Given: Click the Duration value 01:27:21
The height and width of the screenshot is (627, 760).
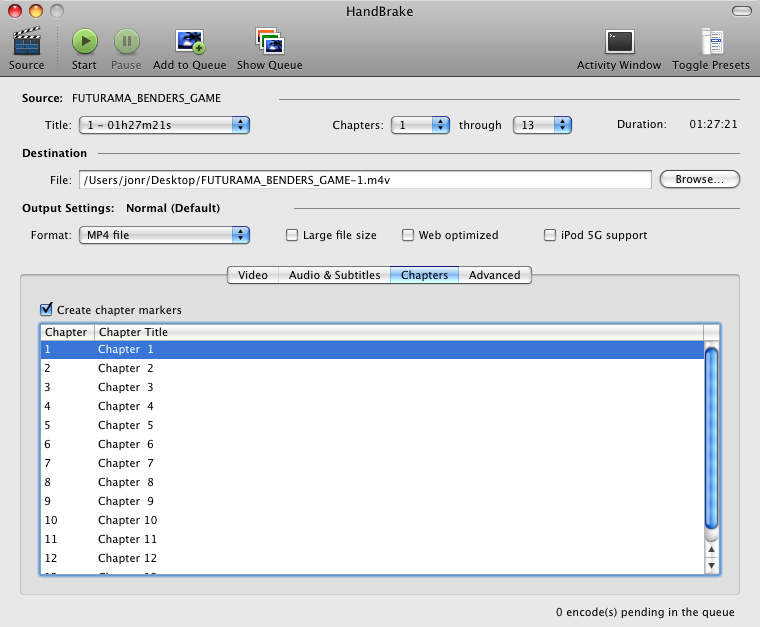Looking at the screenshot, I should [x=713, y=125].
